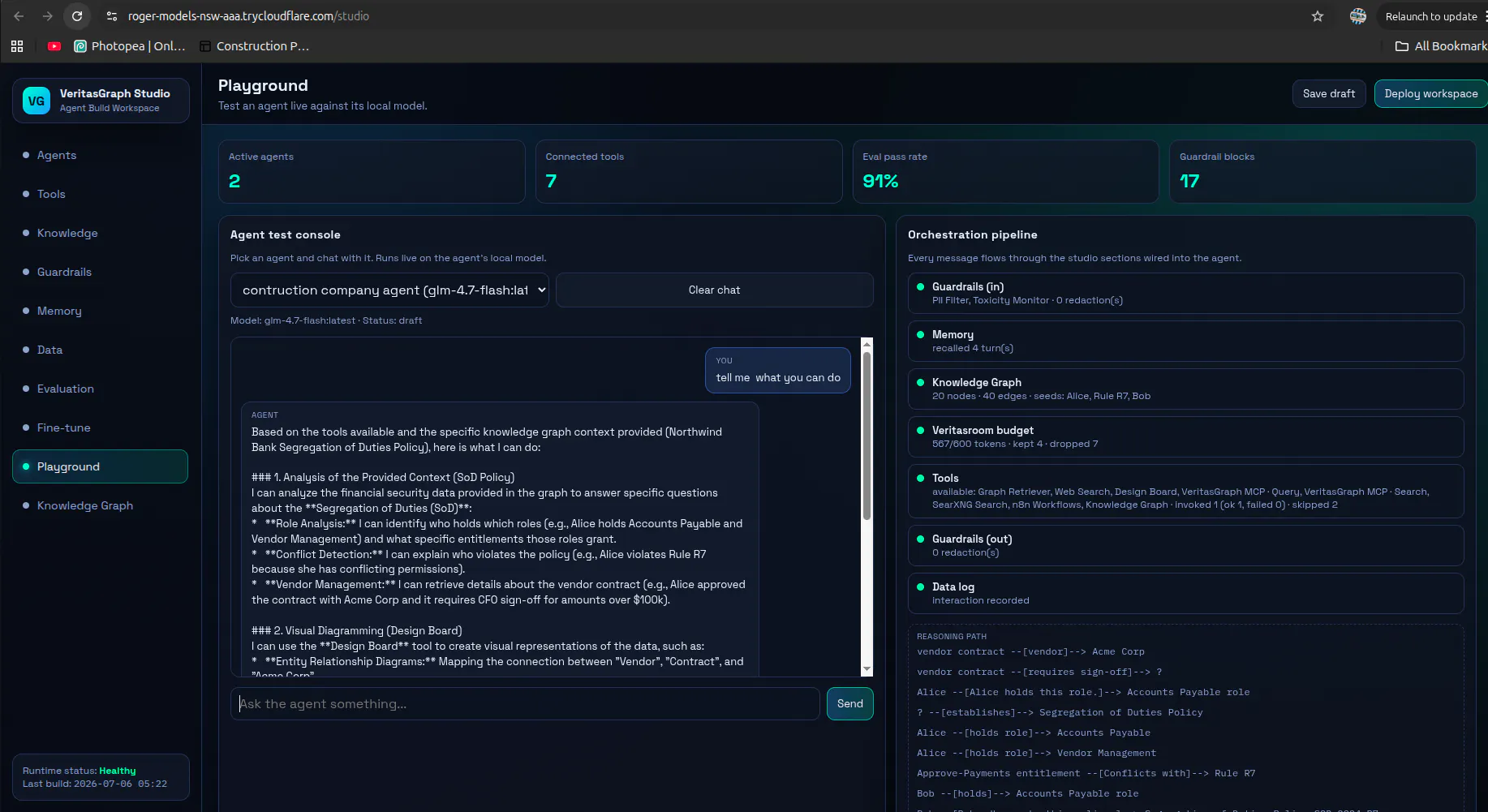The image size is (1488, 812).
Task: Click Save draft button
Action: (1329, 93)
